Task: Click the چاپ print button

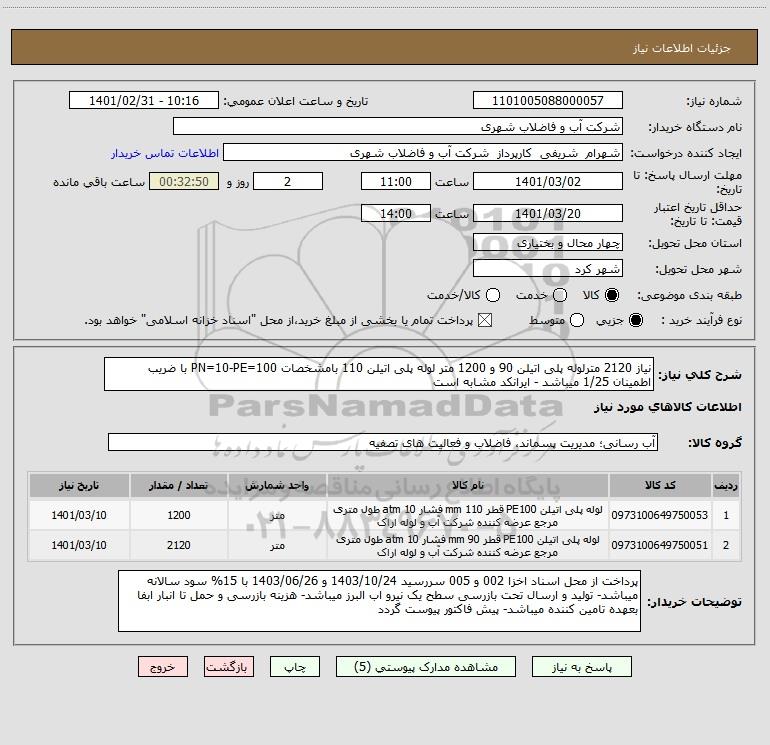Action: pos(295,667)
